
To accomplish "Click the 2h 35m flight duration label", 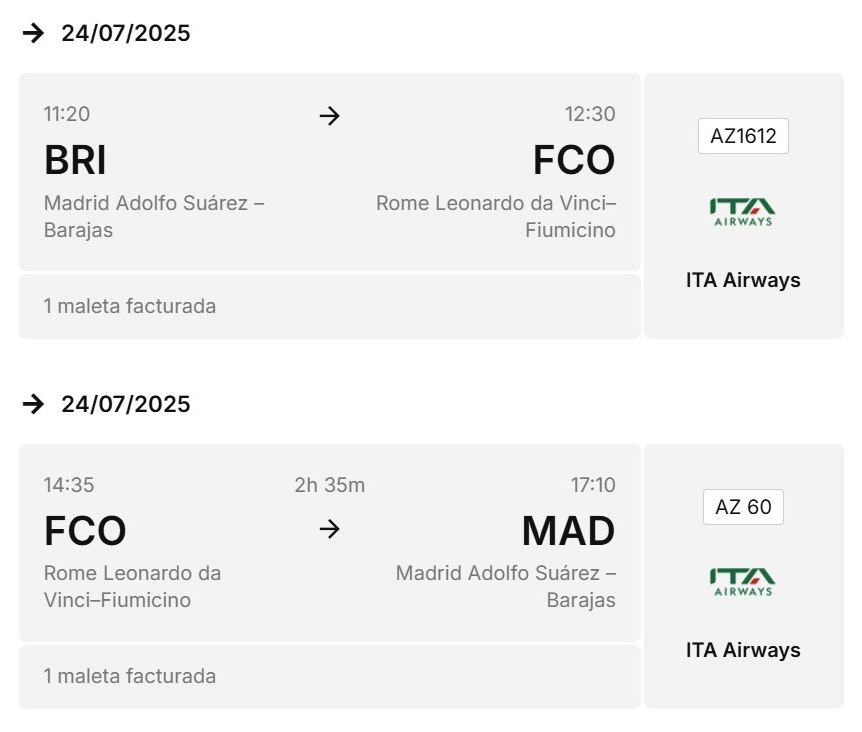I will [x=330, y=485].
